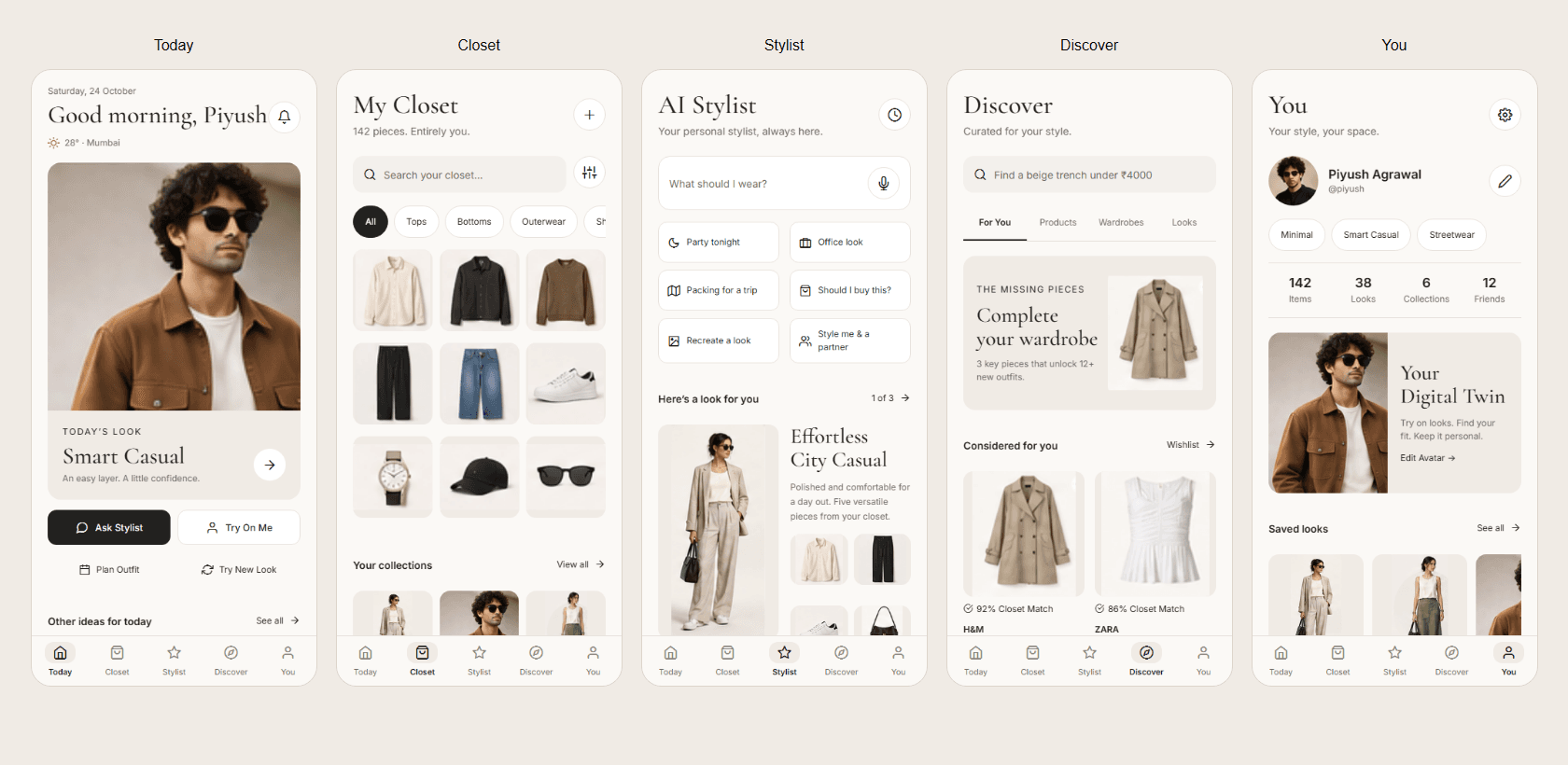The image size is (1568, 765).
Task: Open Discover tab in Today screen's nav bar
Action: pyautogui.click(x=231, y=661)
